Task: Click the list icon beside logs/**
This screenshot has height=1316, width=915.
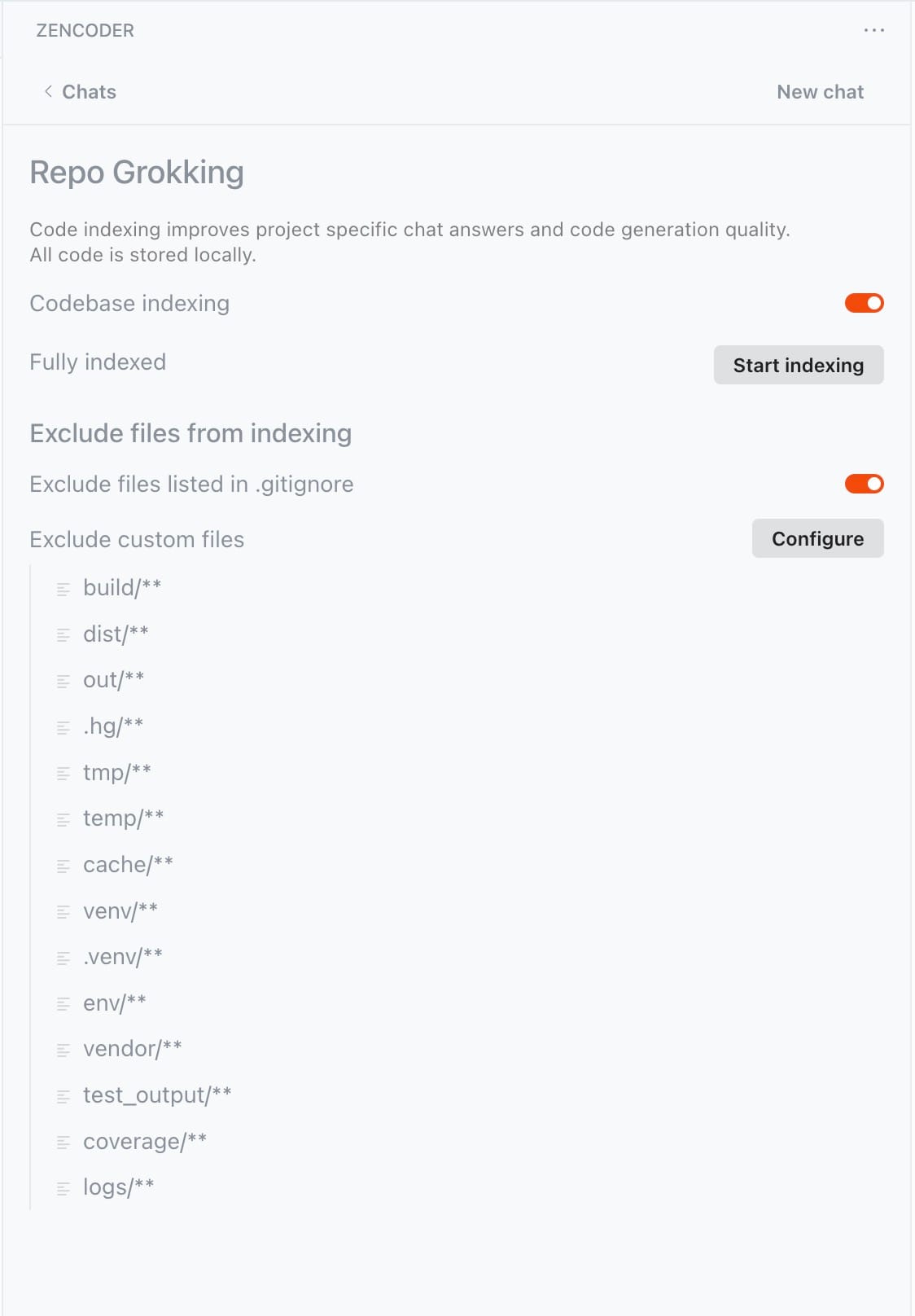Action: click(63, 1189)
